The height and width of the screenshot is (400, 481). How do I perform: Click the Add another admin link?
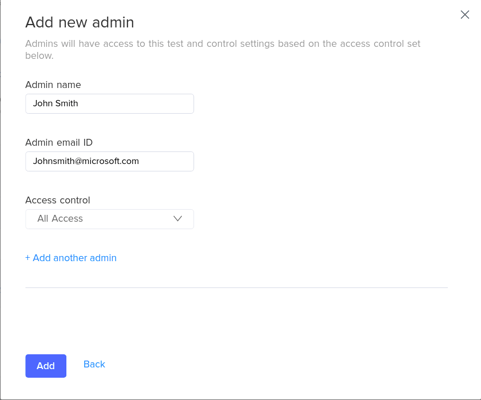pyautogui.click(x=71, y=258)
